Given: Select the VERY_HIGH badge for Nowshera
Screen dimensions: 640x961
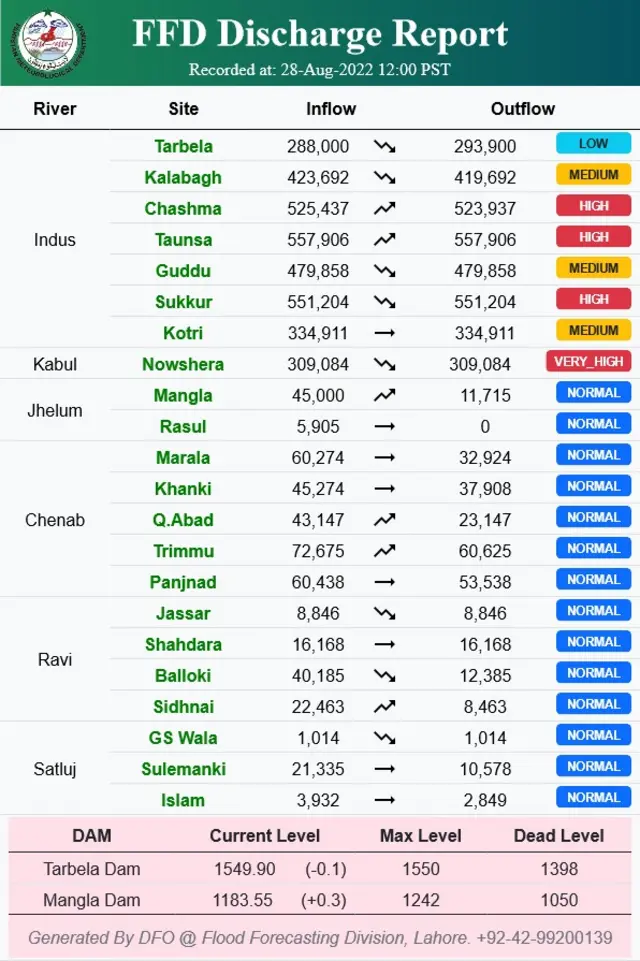Looking at the screenshot, I should click(588, 362).
